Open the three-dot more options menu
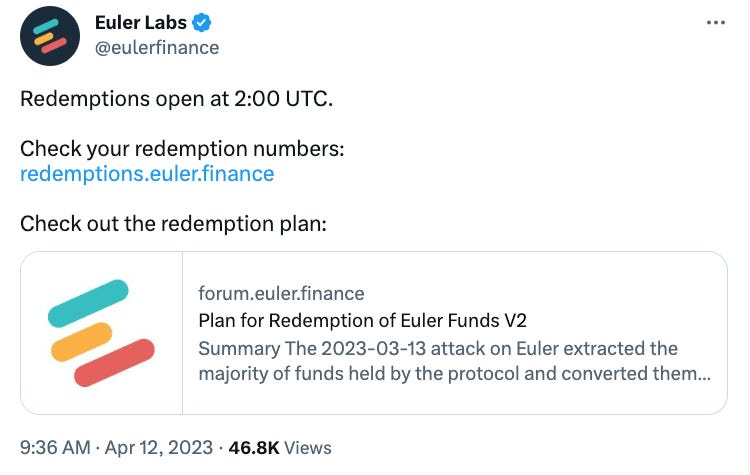 click(x=716, y=22)
